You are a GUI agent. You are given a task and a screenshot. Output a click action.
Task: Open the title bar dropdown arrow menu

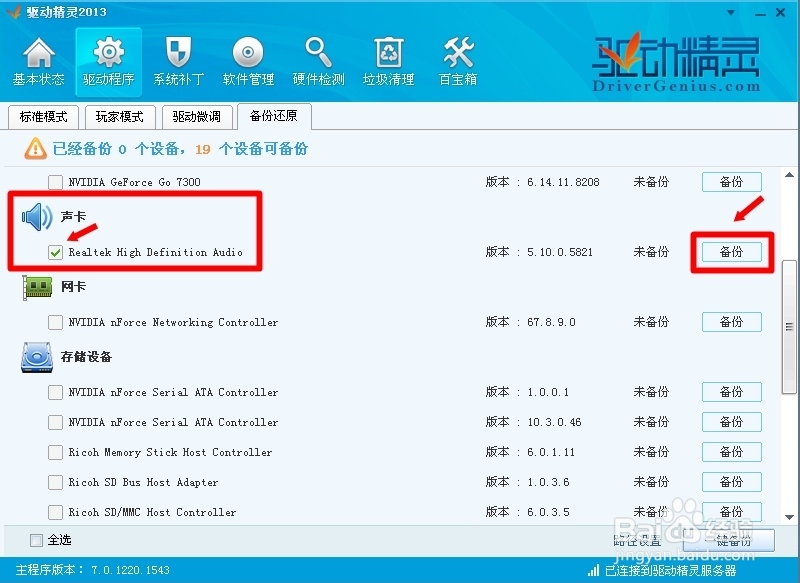731,13
